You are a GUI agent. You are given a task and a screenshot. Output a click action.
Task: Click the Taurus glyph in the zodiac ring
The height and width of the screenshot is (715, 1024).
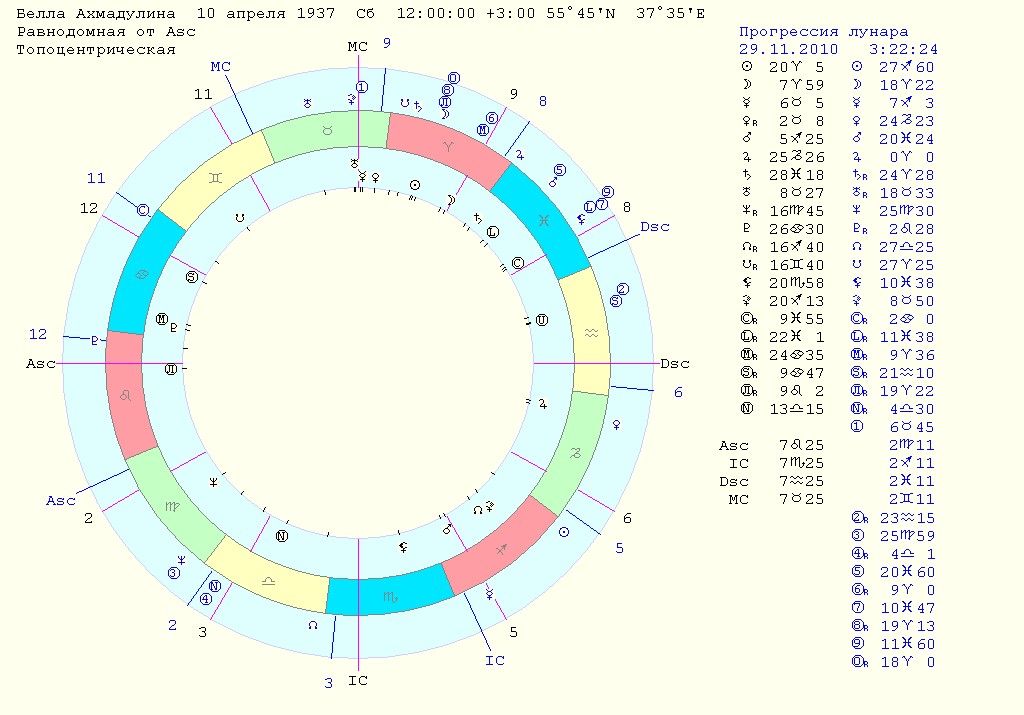(327, 131)
